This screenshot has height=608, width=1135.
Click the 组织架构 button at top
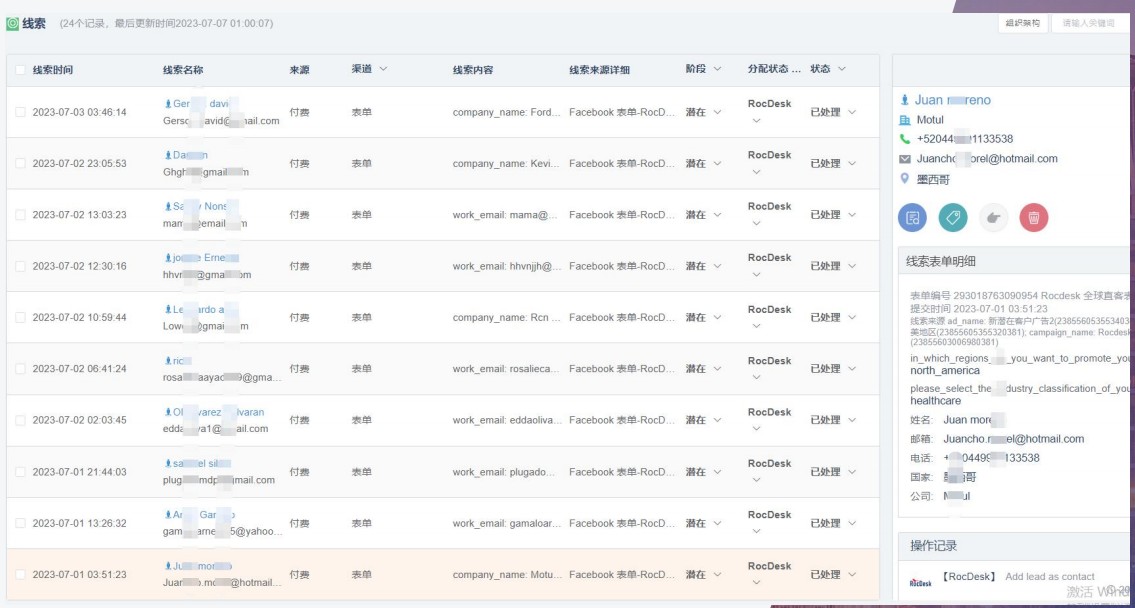[1023, 23]
